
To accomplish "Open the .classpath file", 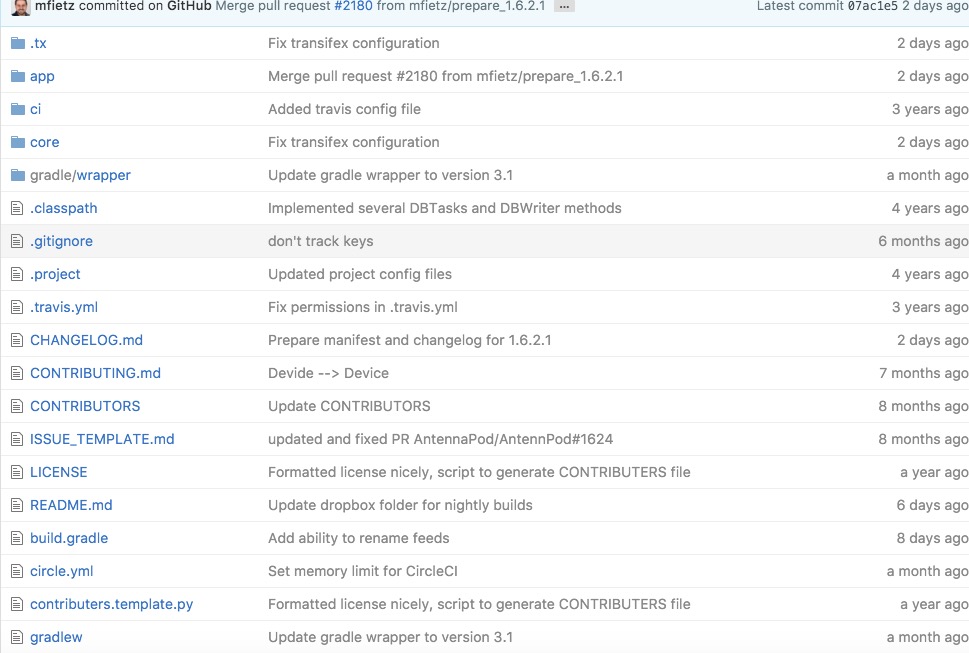I will 64,208.
